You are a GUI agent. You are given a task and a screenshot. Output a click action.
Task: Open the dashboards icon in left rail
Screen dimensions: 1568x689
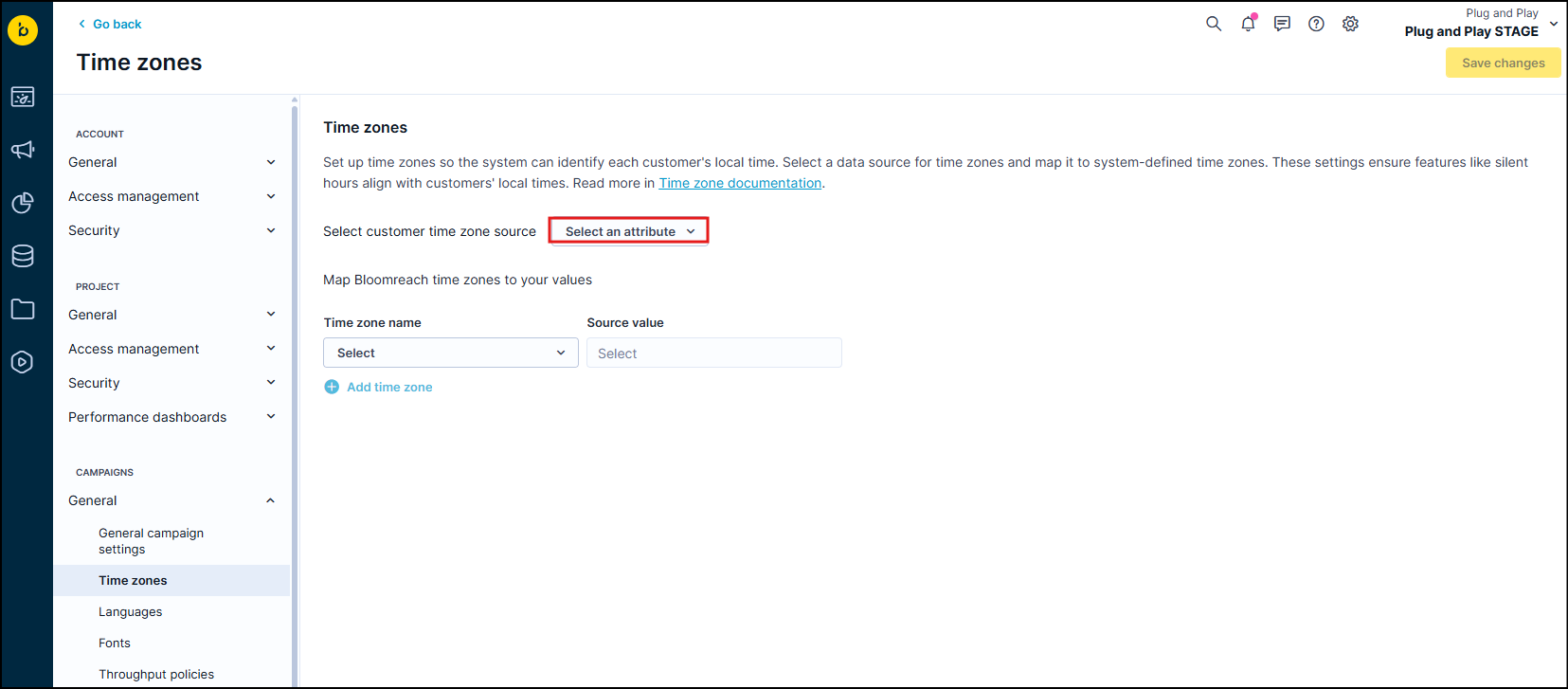pyautogui.click(x=23, y=97)
